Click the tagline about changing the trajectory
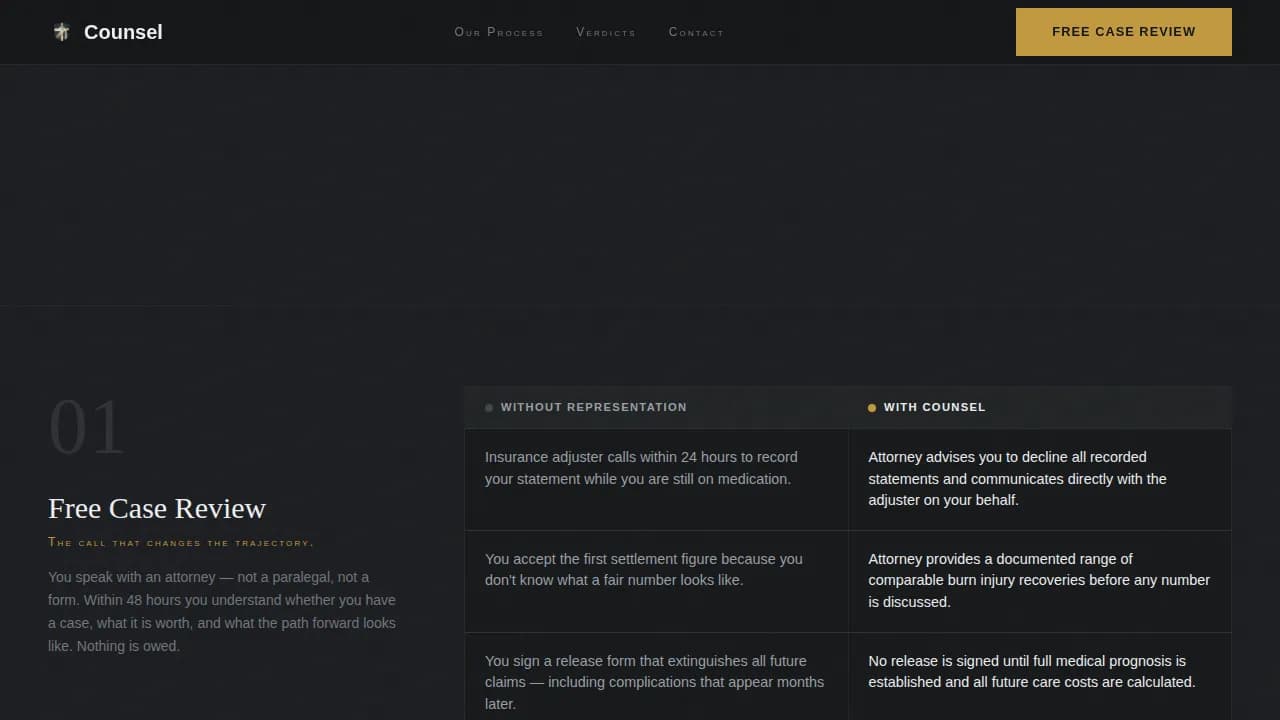Screen dimensions: 1280x720 coord(180,542)
